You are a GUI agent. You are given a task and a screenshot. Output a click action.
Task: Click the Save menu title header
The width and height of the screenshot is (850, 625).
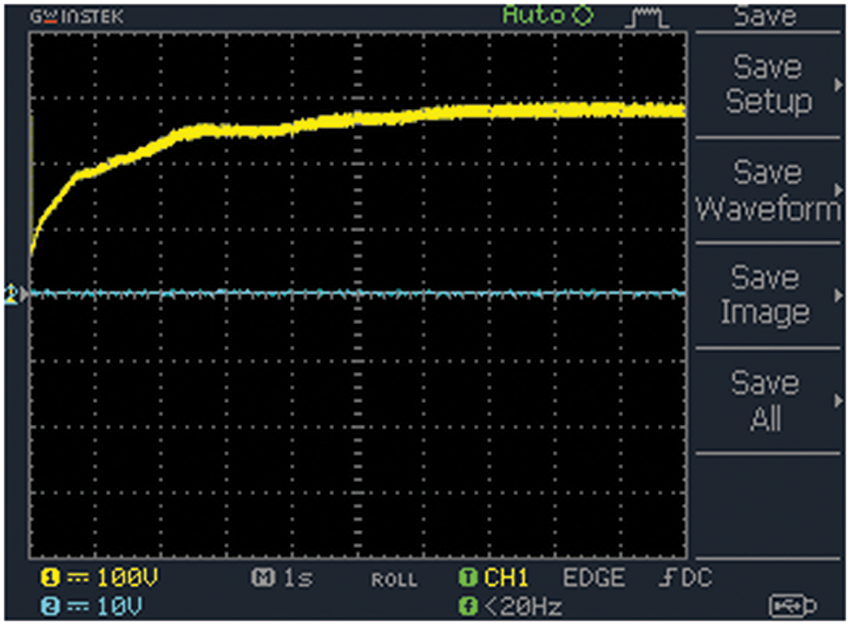tap(765, 16)
